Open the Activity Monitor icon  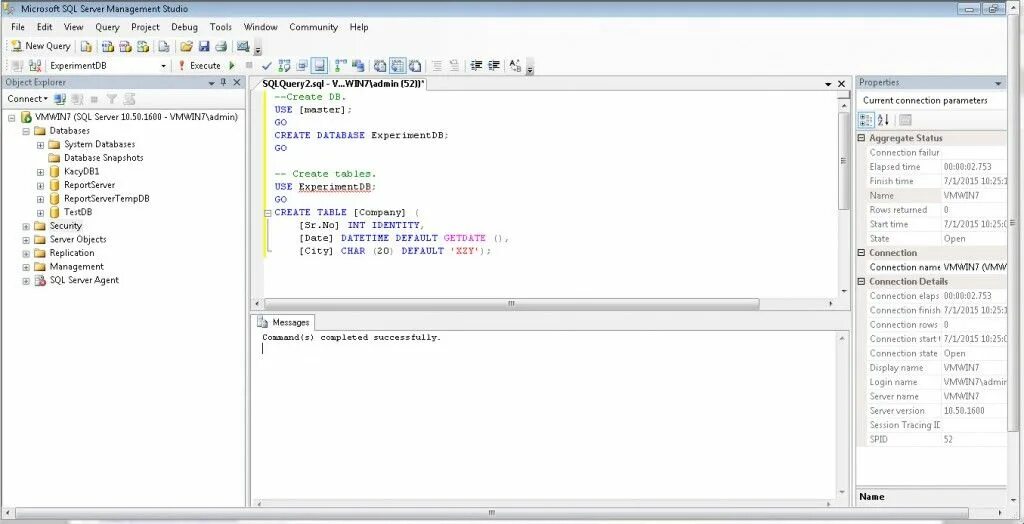243,46
